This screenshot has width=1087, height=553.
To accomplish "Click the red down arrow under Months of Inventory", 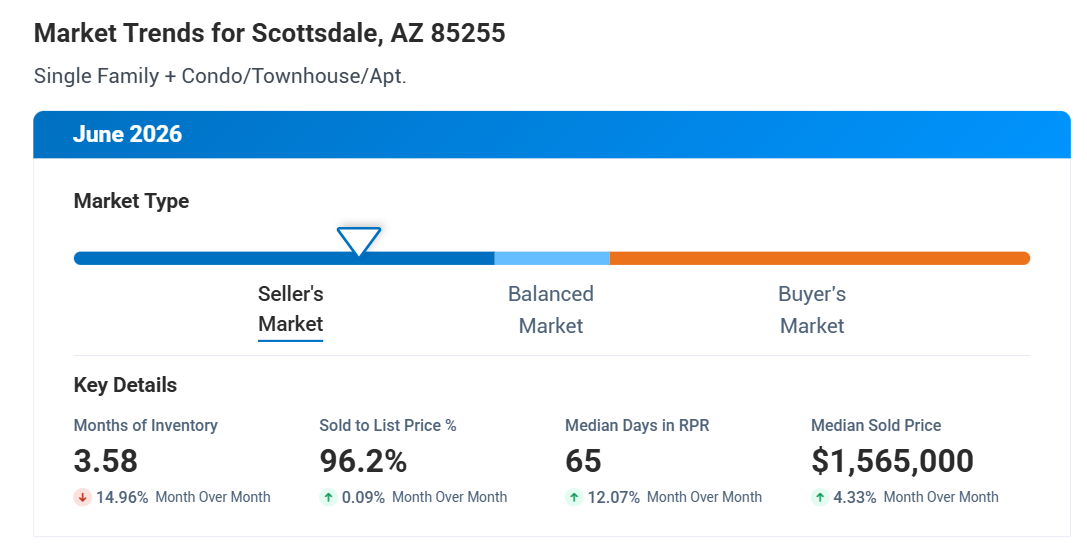I will click(x=82, y=497).
